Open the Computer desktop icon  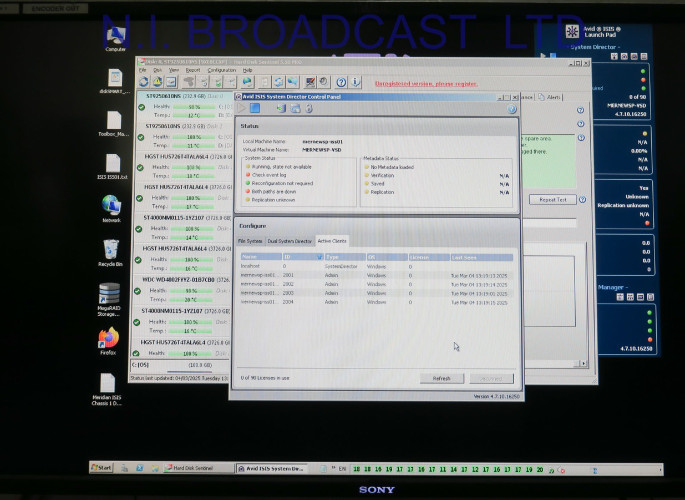pos(116,39)
